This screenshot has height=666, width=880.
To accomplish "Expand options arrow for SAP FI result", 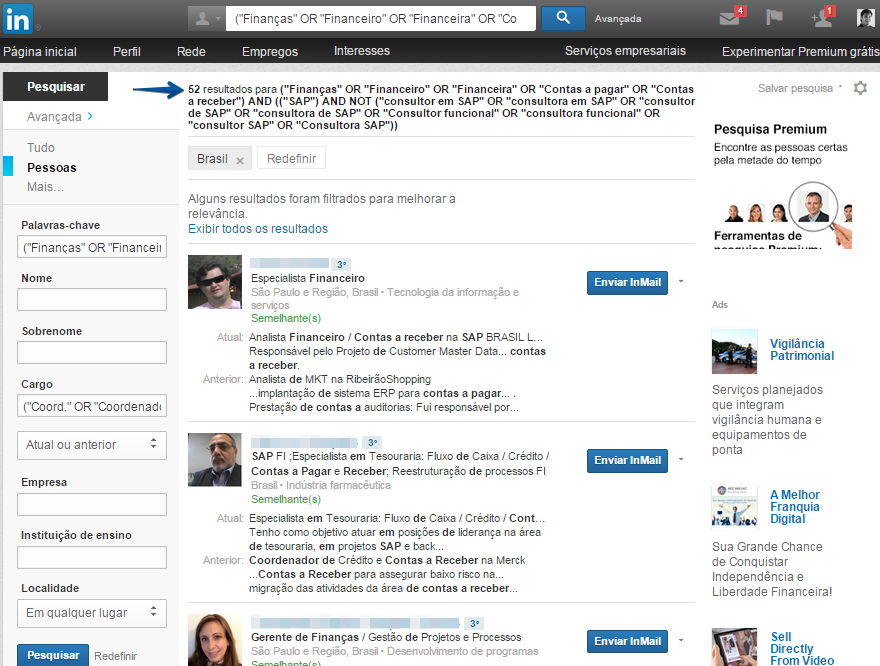I will (681, 459).
